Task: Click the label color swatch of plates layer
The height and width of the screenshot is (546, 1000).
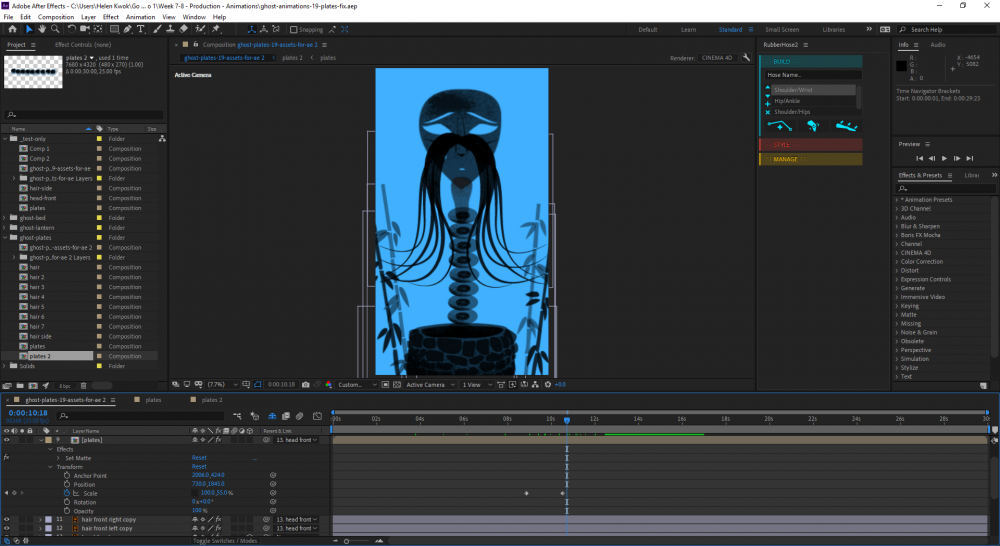Action: [x=48, y=440]
